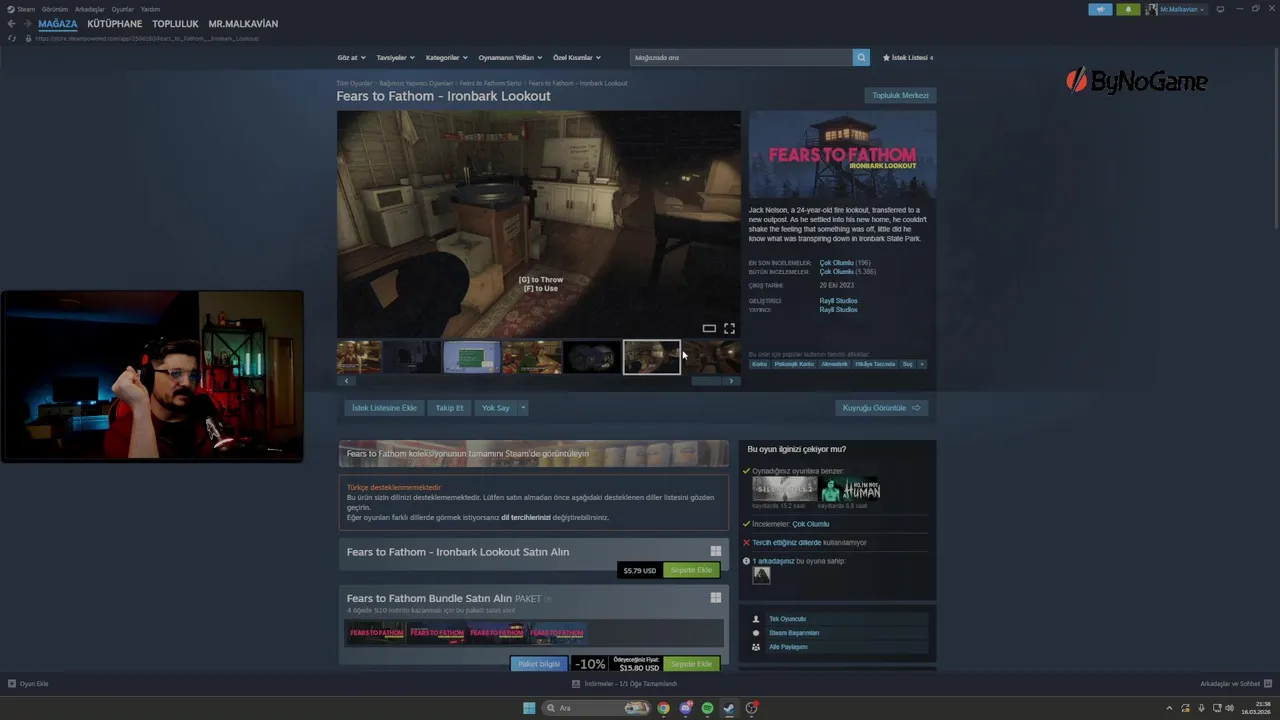The width and height of the screenshot is (1280, 720).
Task: Click the Steam Başarımları achievements icon
Action: 756,633
